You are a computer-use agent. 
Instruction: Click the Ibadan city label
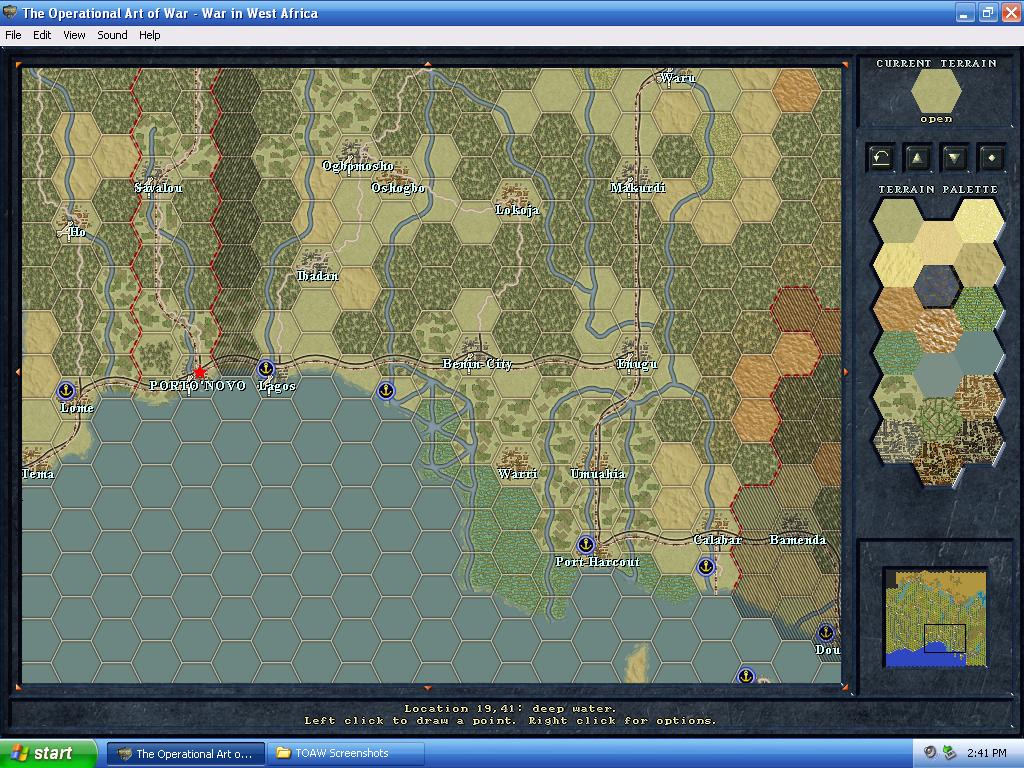point(317,276)
